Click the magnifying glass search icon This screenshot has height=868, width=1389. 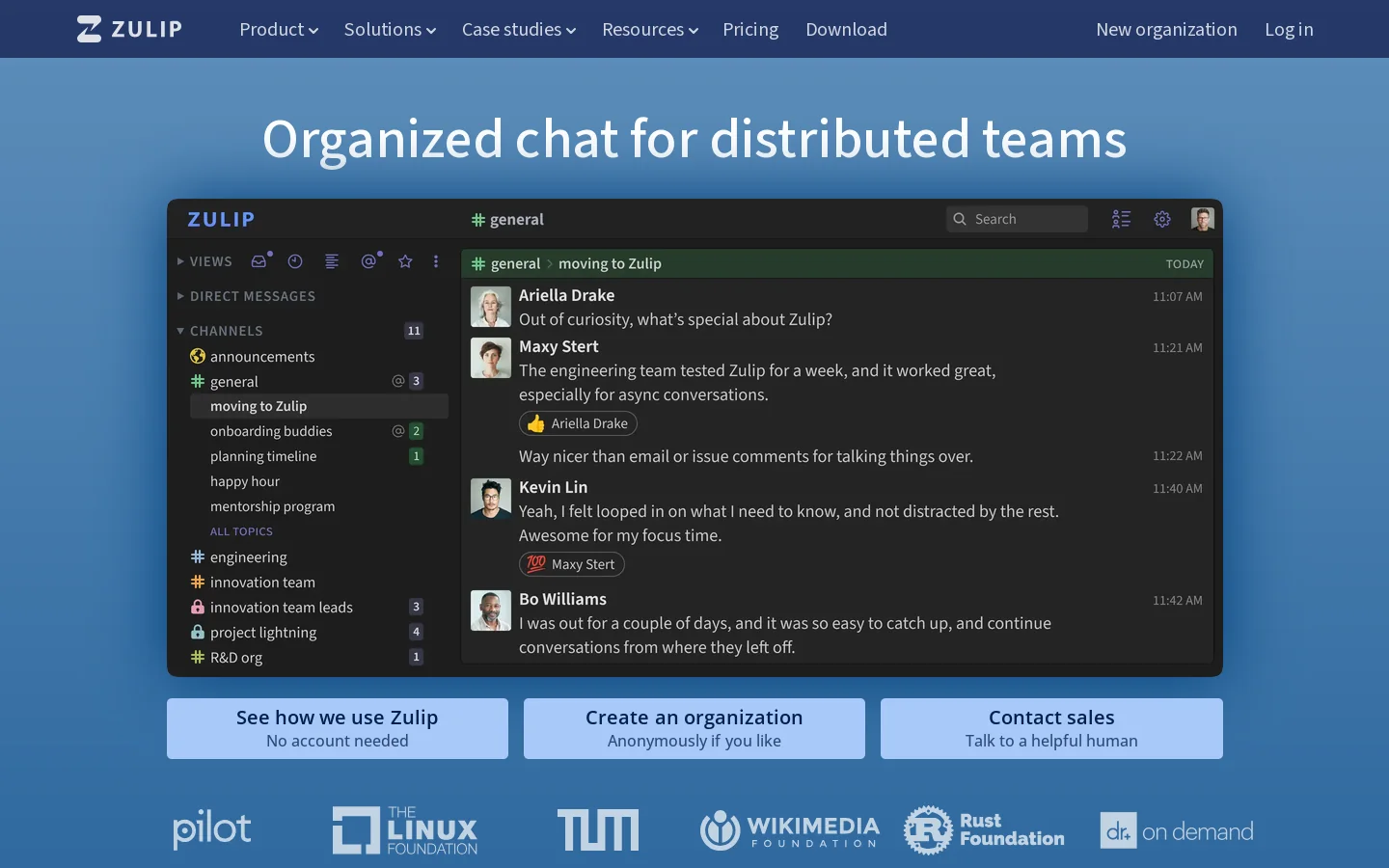point(960,219)
